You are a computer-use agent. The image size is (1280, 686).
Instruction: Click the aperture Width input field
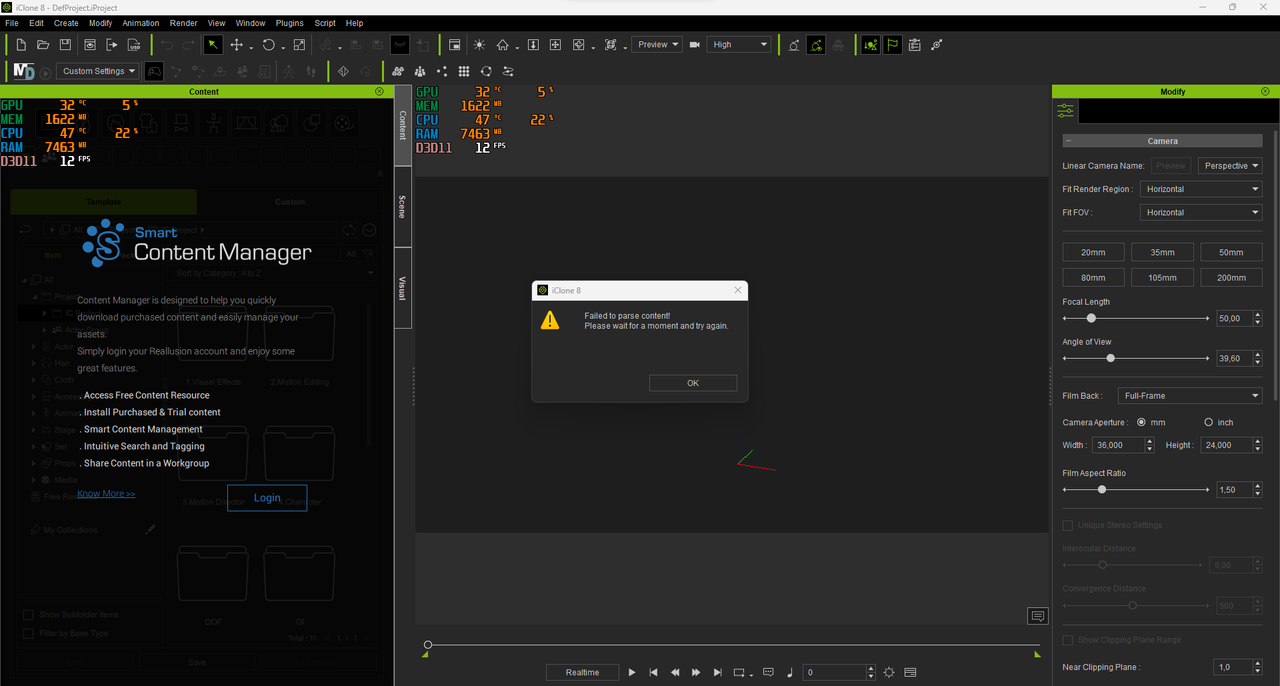click(x=1118, y=445)
